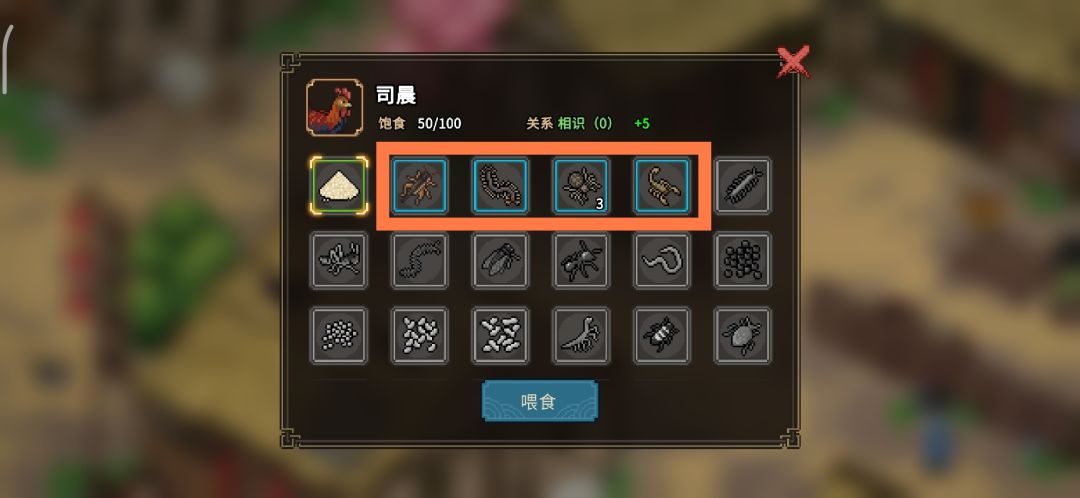
Task: Click the 喂食 feed button
Action: [x=539, y=401]
